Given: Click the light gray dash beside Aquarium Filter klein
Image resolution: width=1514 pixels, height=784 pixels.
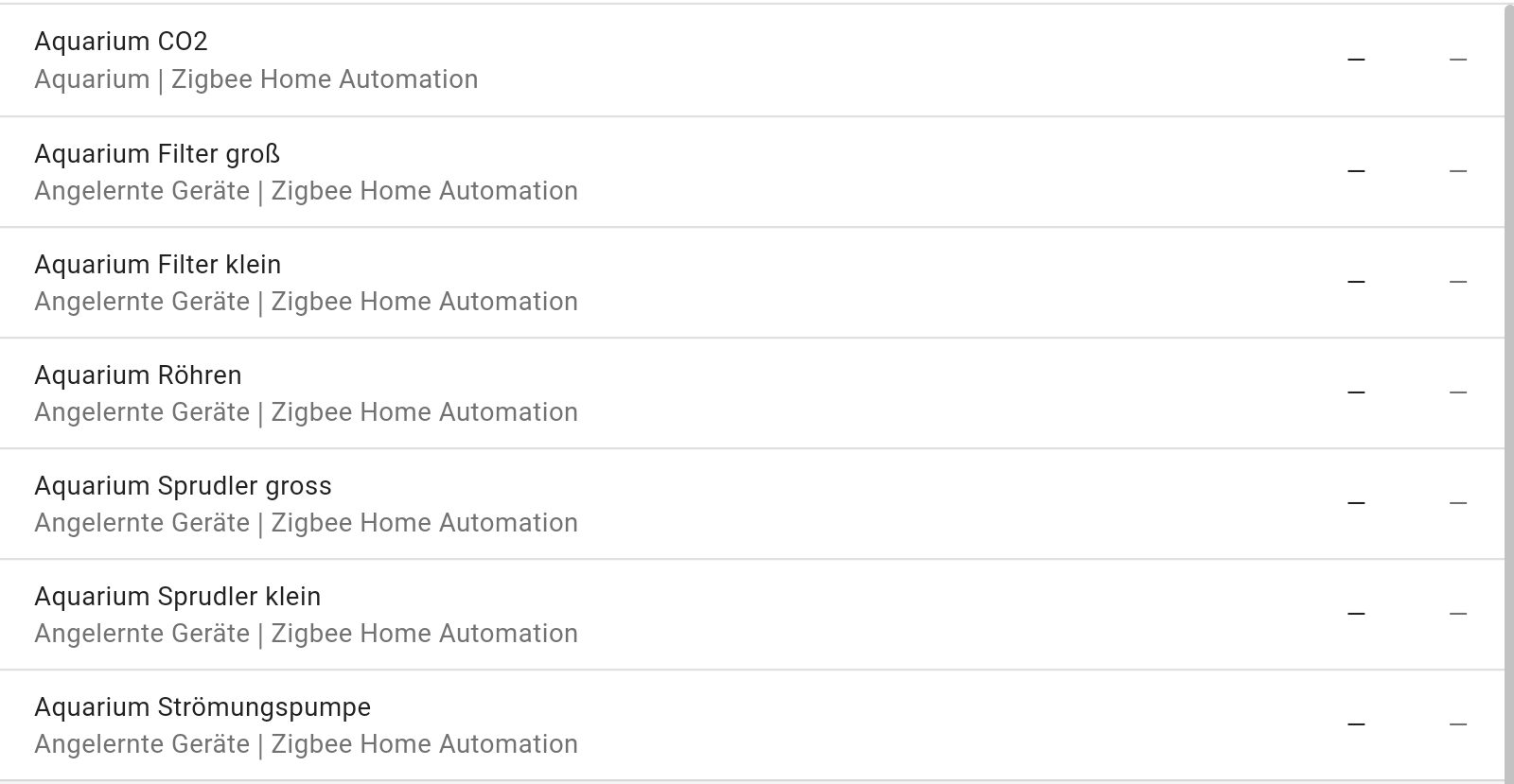Looking at the screenshot, I should coord(1458,282).
